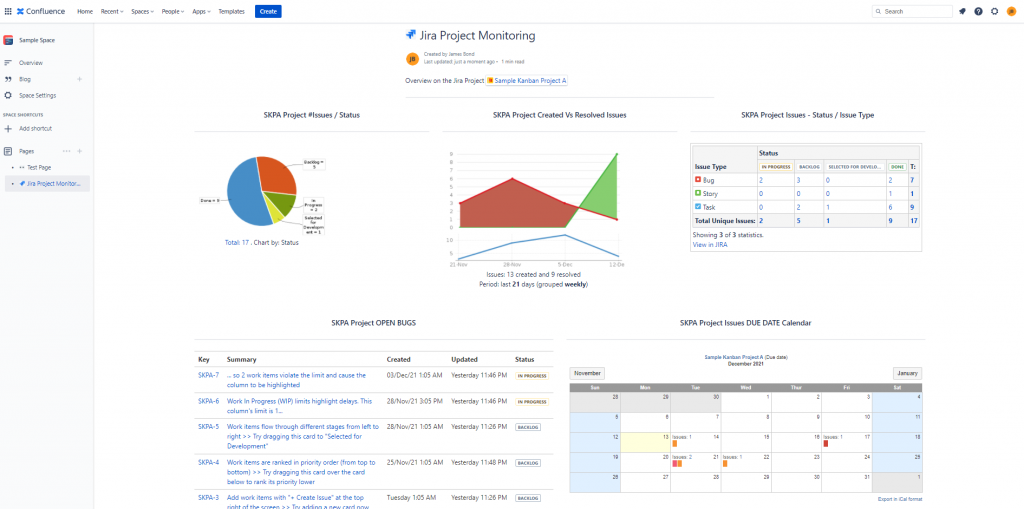Click the green In Progress pie slice
Viewport: 1024px width, 509px height.
[281, 201]
